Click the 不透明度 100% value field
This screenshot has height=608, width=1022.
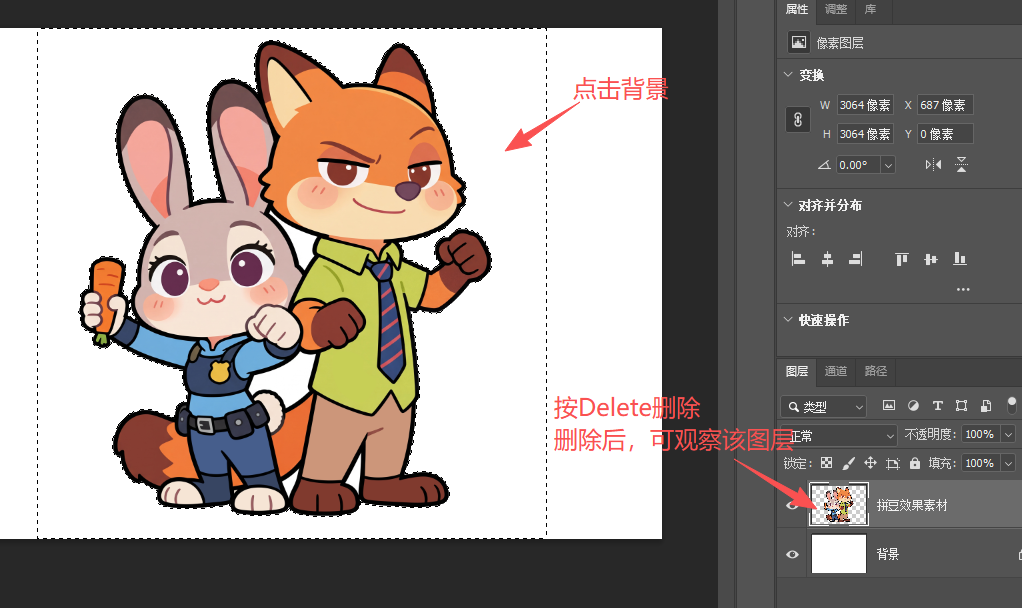(x=982, y=434)
